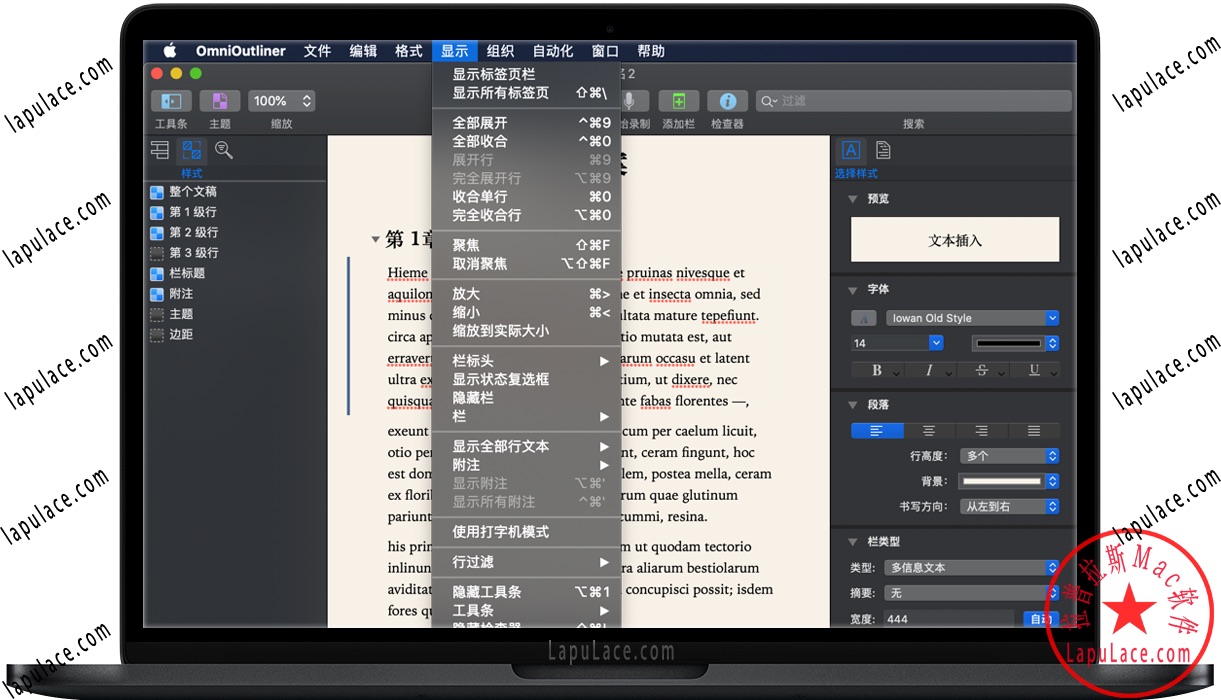Collapse the 预览 section
The width and height of the screenshot is (1221, 700).
coord(853,199)
